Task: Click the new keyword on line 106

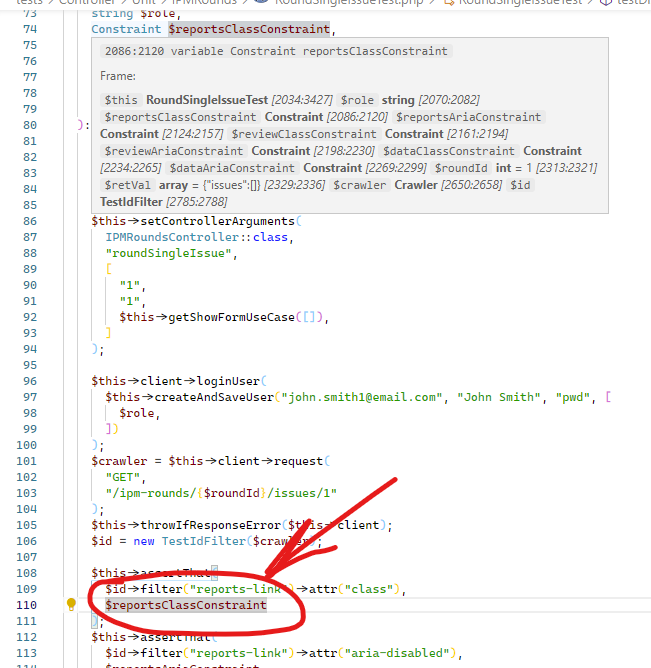Action: 144,541
